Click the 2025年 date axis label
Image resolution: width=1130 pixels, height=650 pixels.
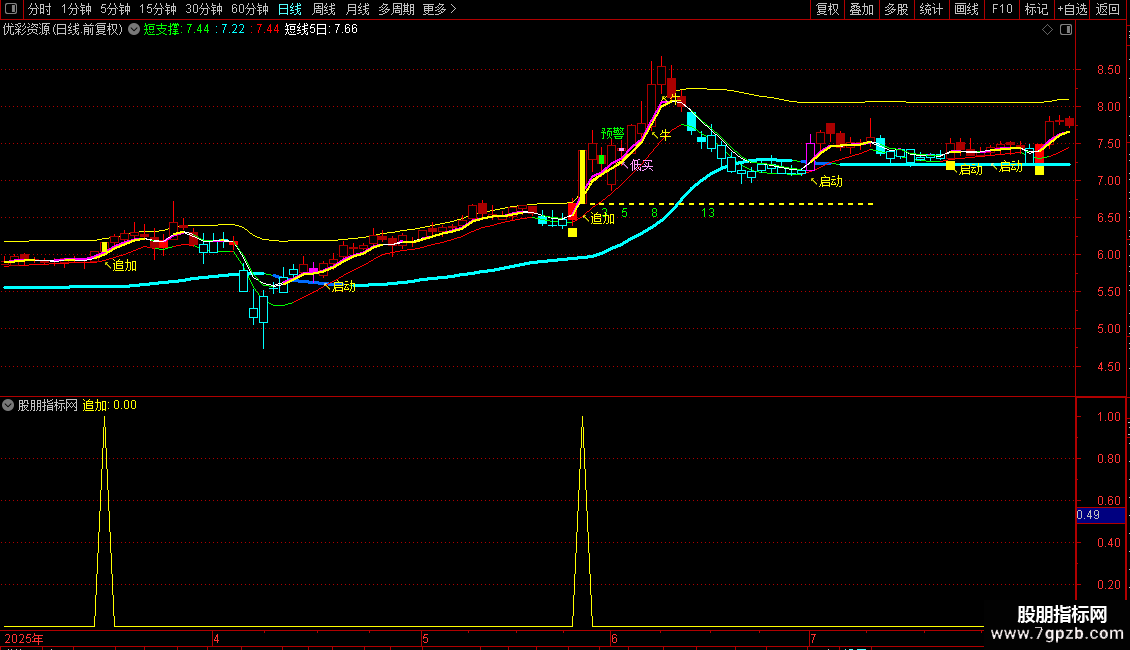point(24,638)
